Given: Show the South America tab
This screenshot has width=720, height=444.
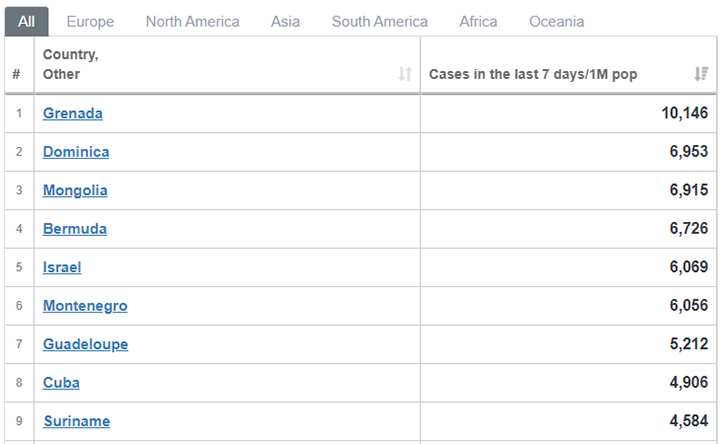Looking at the screenshot, I should point(379,21).
